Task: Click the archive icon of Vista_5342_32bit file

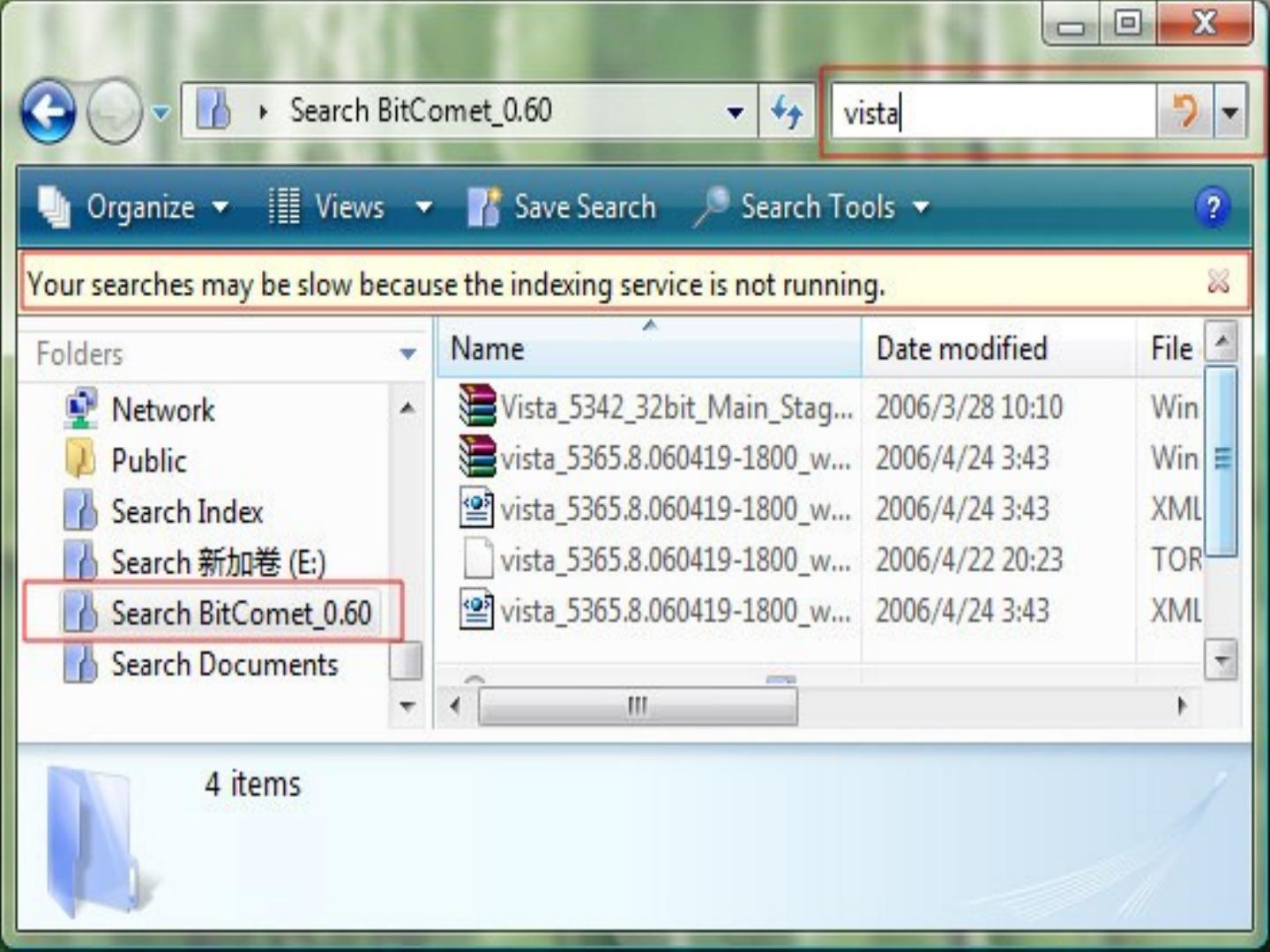Action: 477,406
